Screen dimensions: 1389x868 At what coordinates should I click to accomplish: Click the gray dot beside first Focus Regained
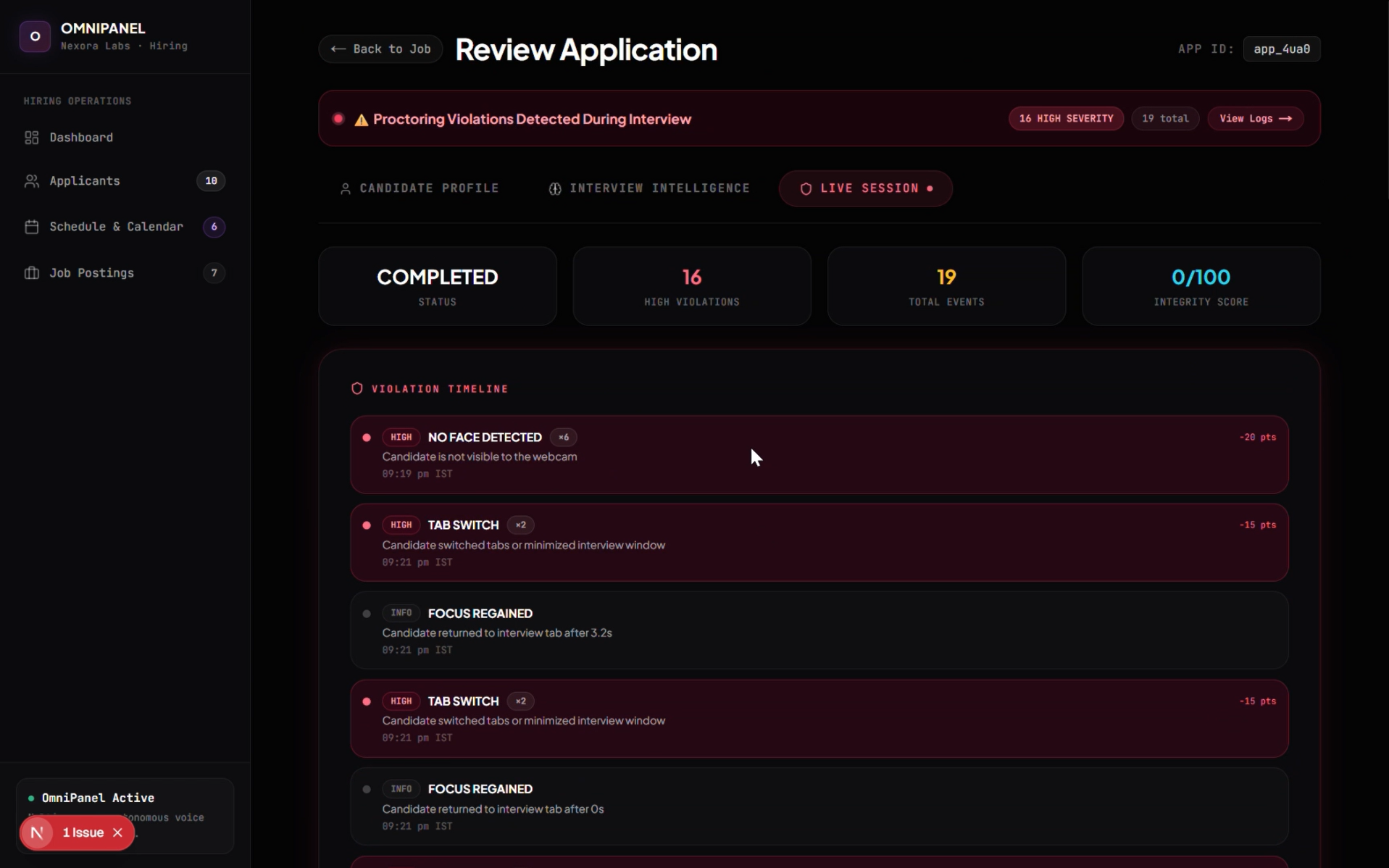click(x=367, y=614)
